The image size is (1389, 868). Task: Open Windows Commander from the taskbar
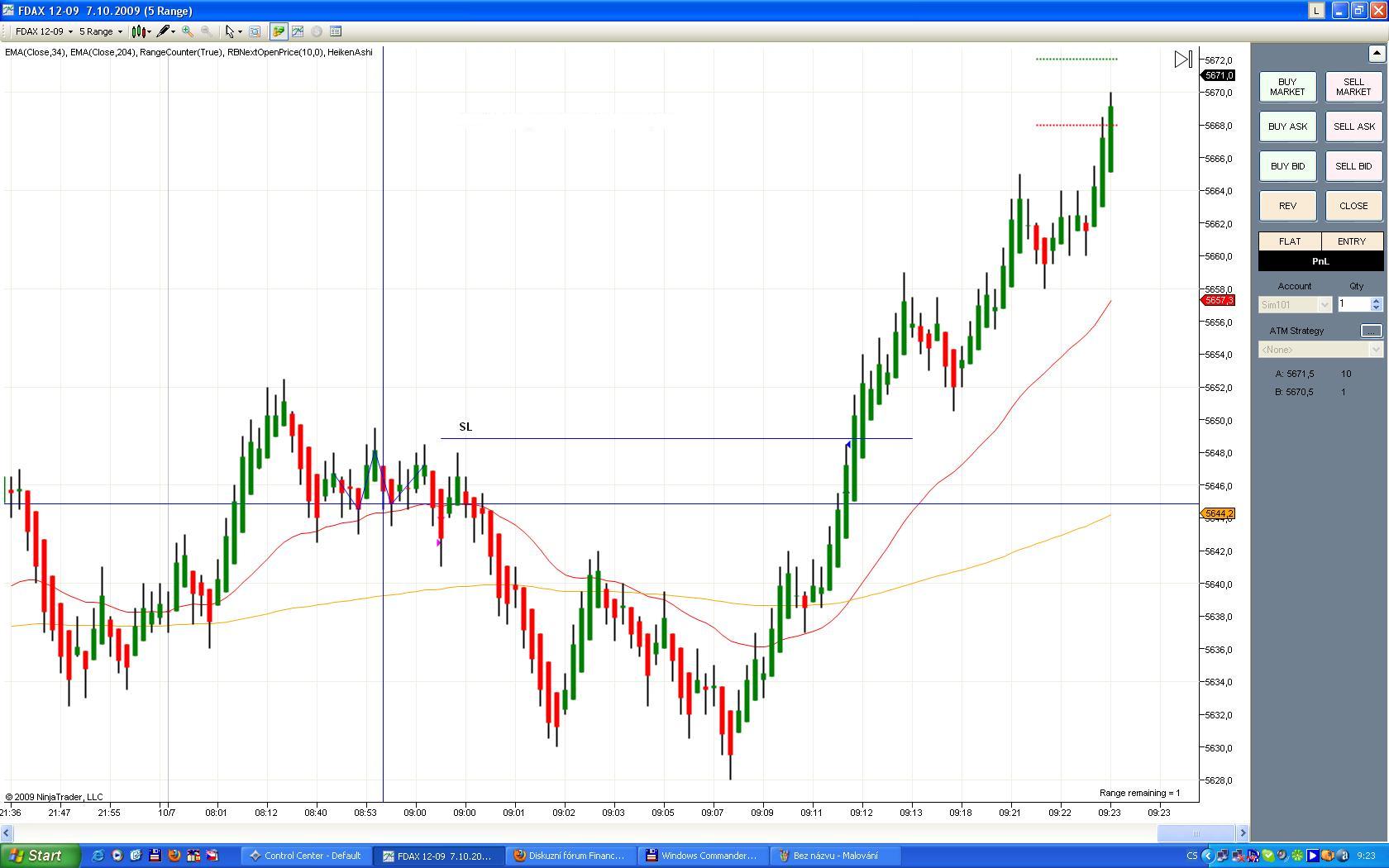pyautogui.click(x=701, y=856)
